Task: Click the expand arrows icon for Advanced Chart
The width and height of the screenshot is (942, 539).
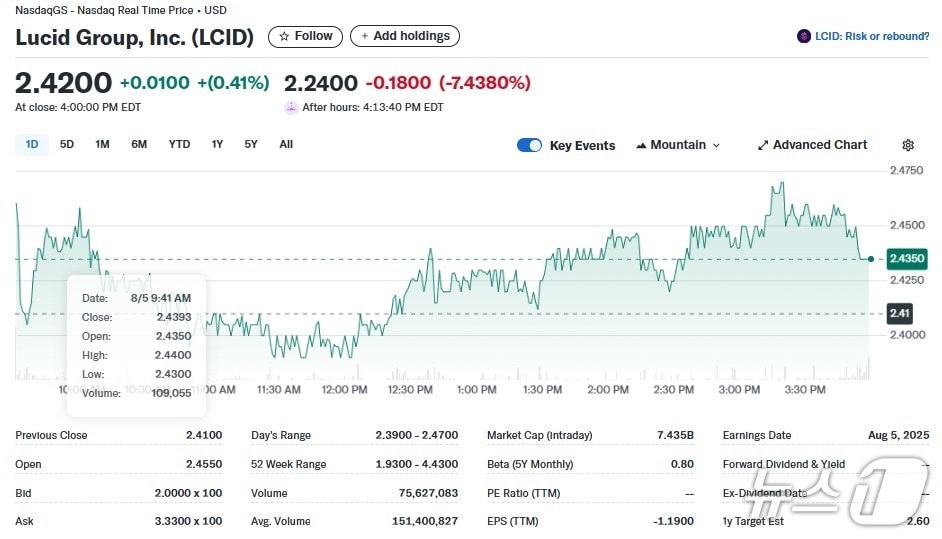Action: point(763,145)
